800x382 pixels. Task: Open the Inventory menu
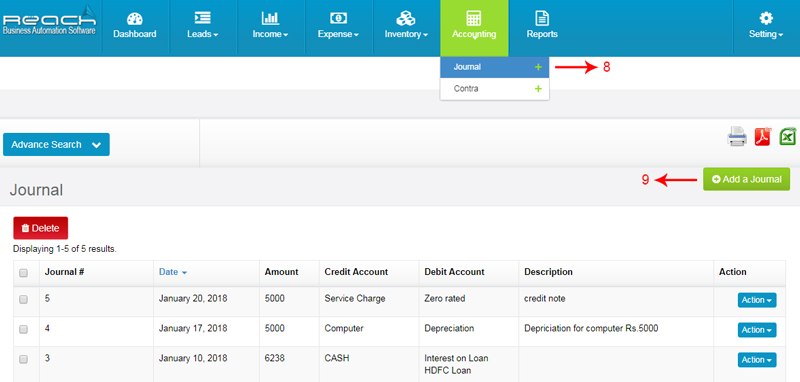[406, 27]
